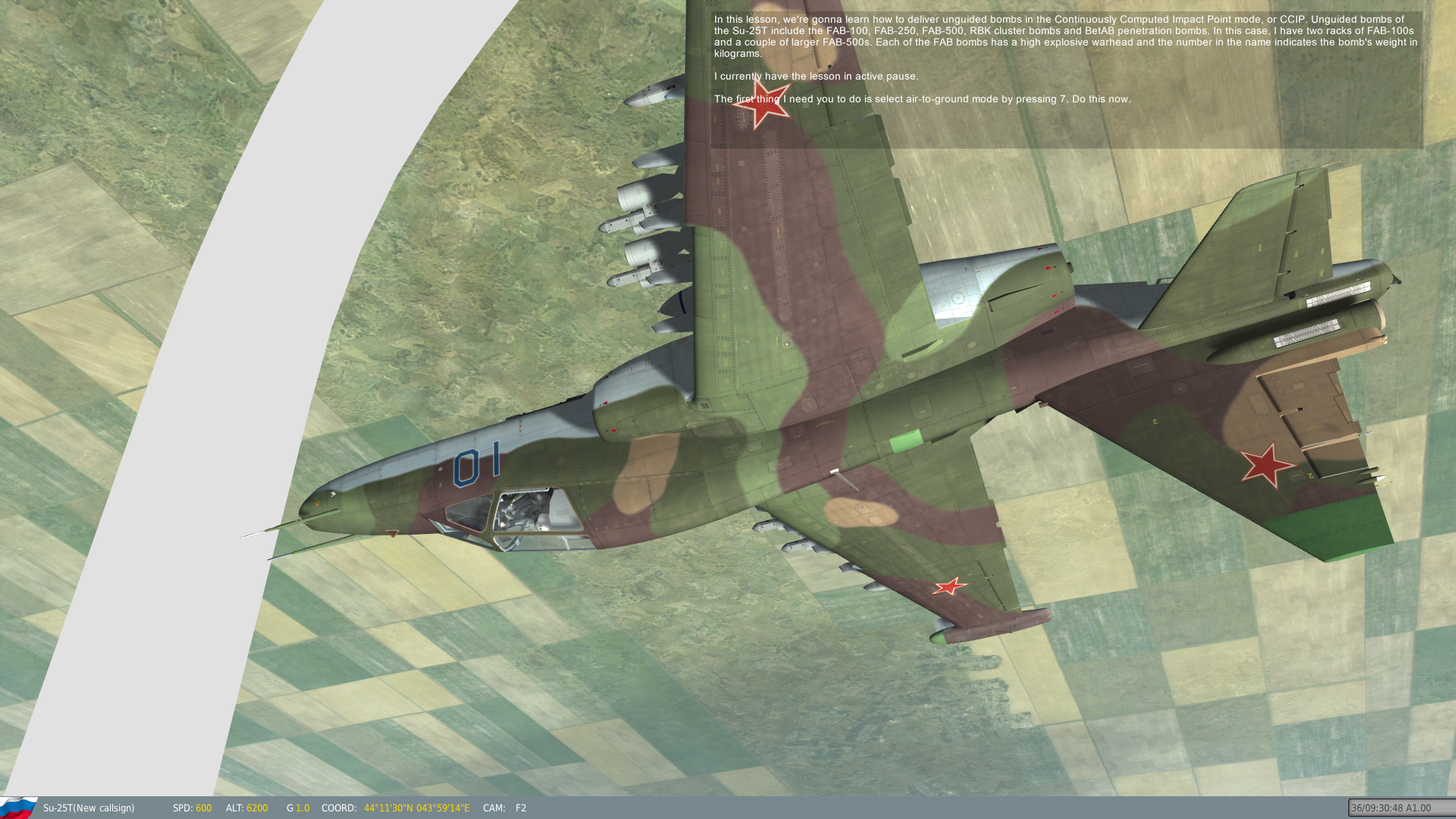Click the 'press 7' instruction line

point(922,99)
